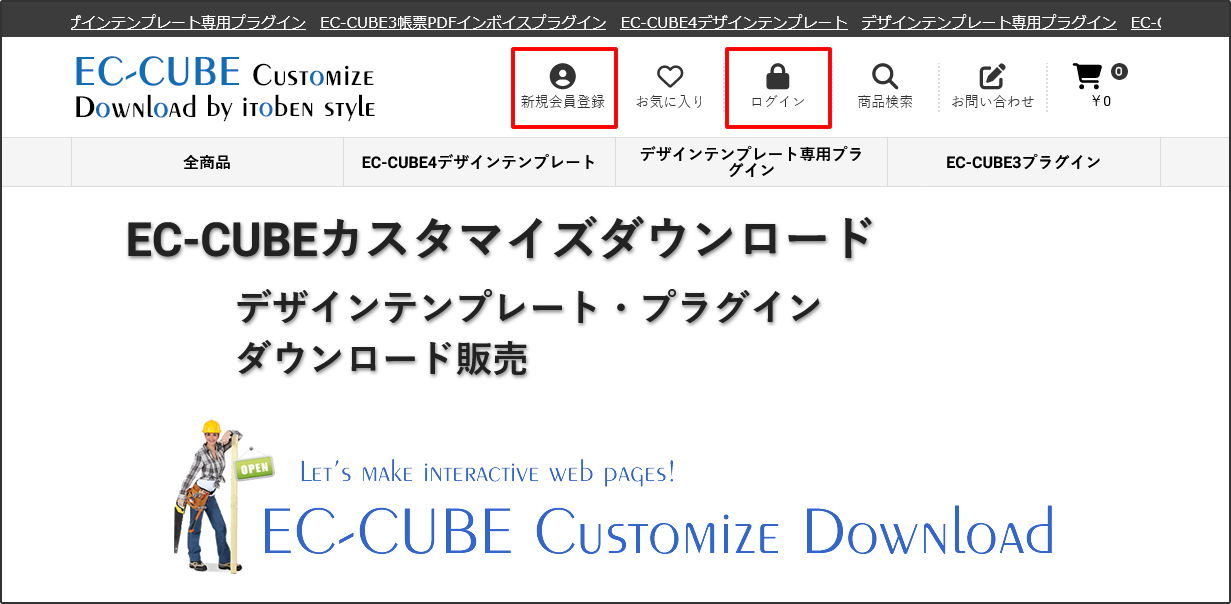Click the ダウンロード販売 subtitle text
The image size is (1231, 604).
382,358
